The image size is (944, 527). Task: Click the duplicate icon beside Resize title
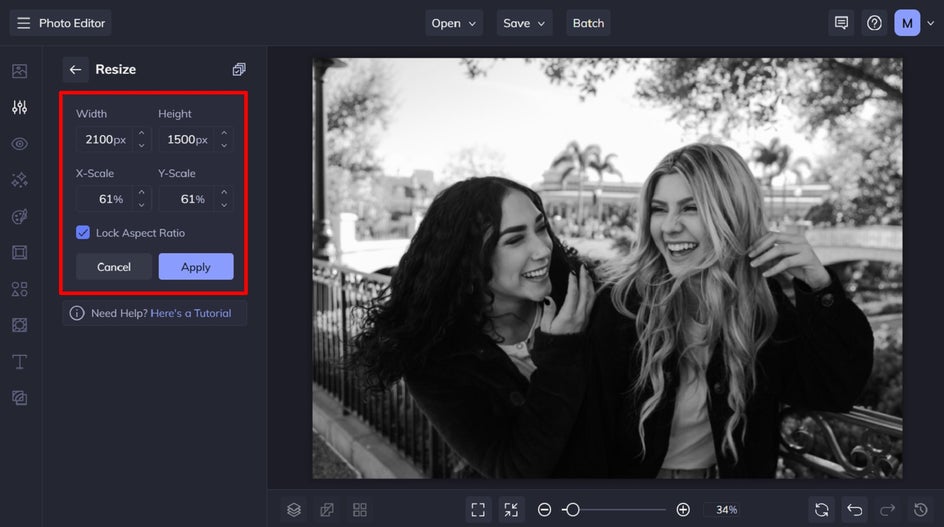coord(239,69)
